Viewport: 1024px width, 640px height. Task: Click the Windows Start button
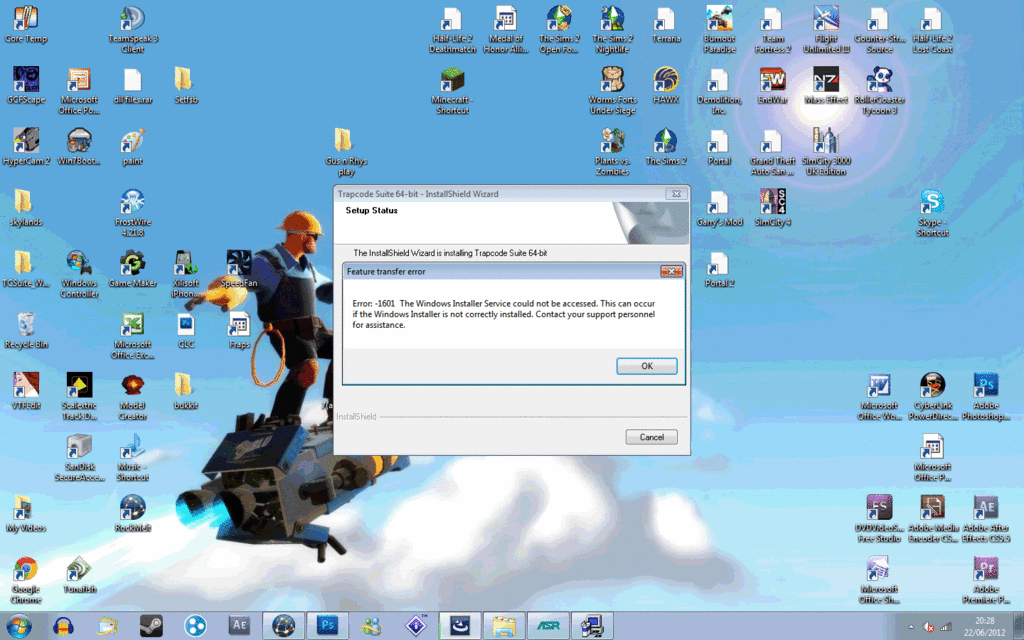tap(18, 626)
